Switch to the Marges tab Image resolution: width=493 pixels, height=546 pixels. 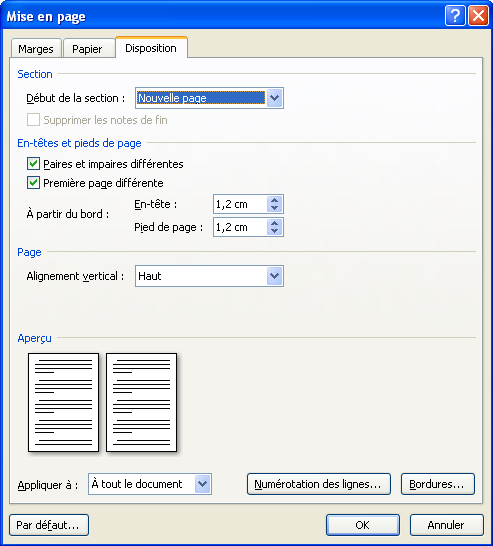pyautogui.click(x=36, y=49)
